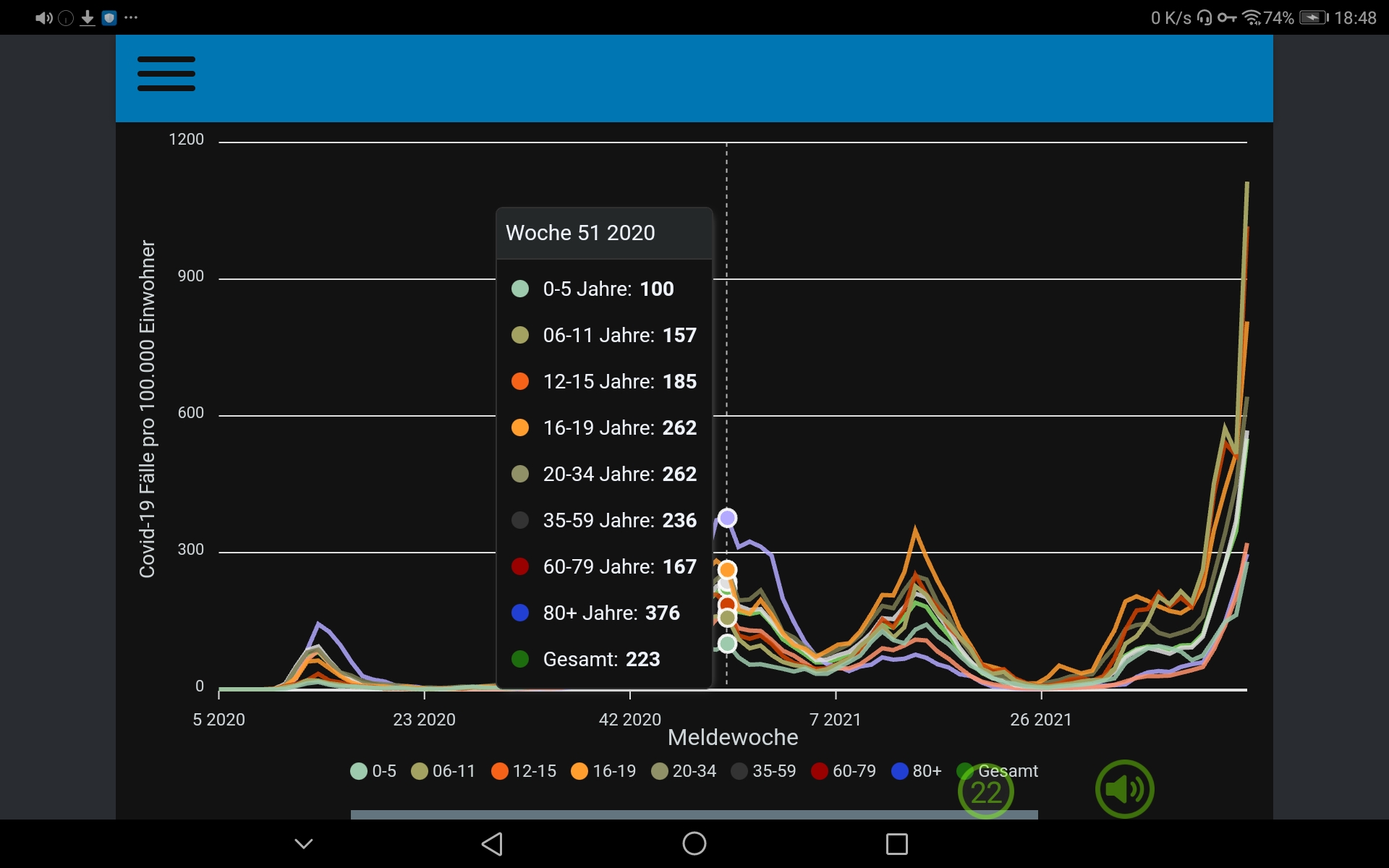1389x868 pixels.
Task: Toggle the 06-11 legend series
Action: click(443, 771)
